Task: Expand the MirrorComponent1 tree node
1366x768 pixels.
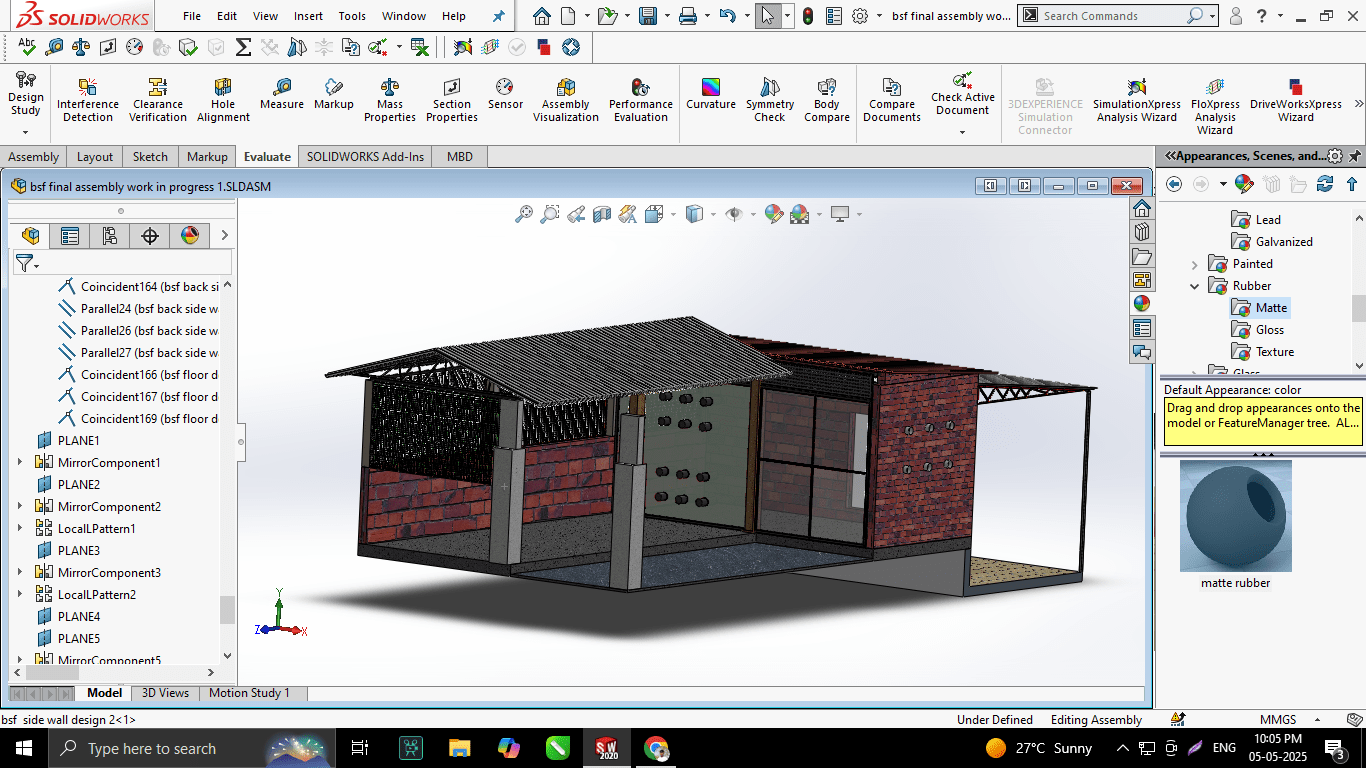Action: [20, 462]
